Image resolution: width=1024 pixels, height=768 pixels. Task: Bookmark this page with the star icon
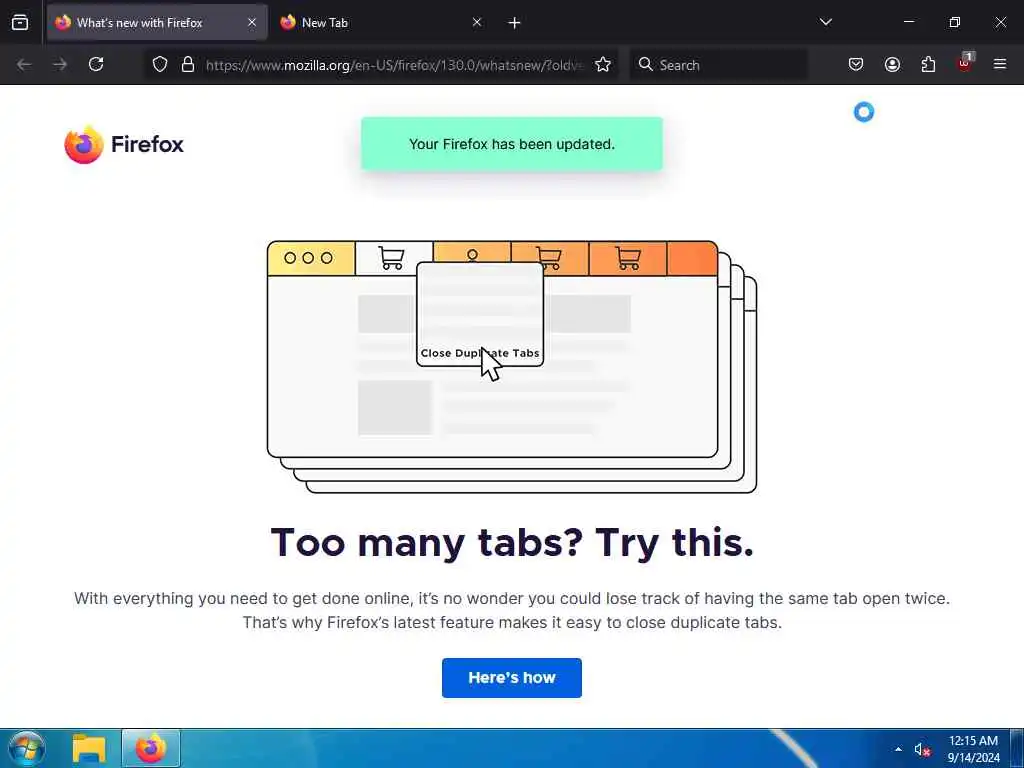tap(603, 65)
